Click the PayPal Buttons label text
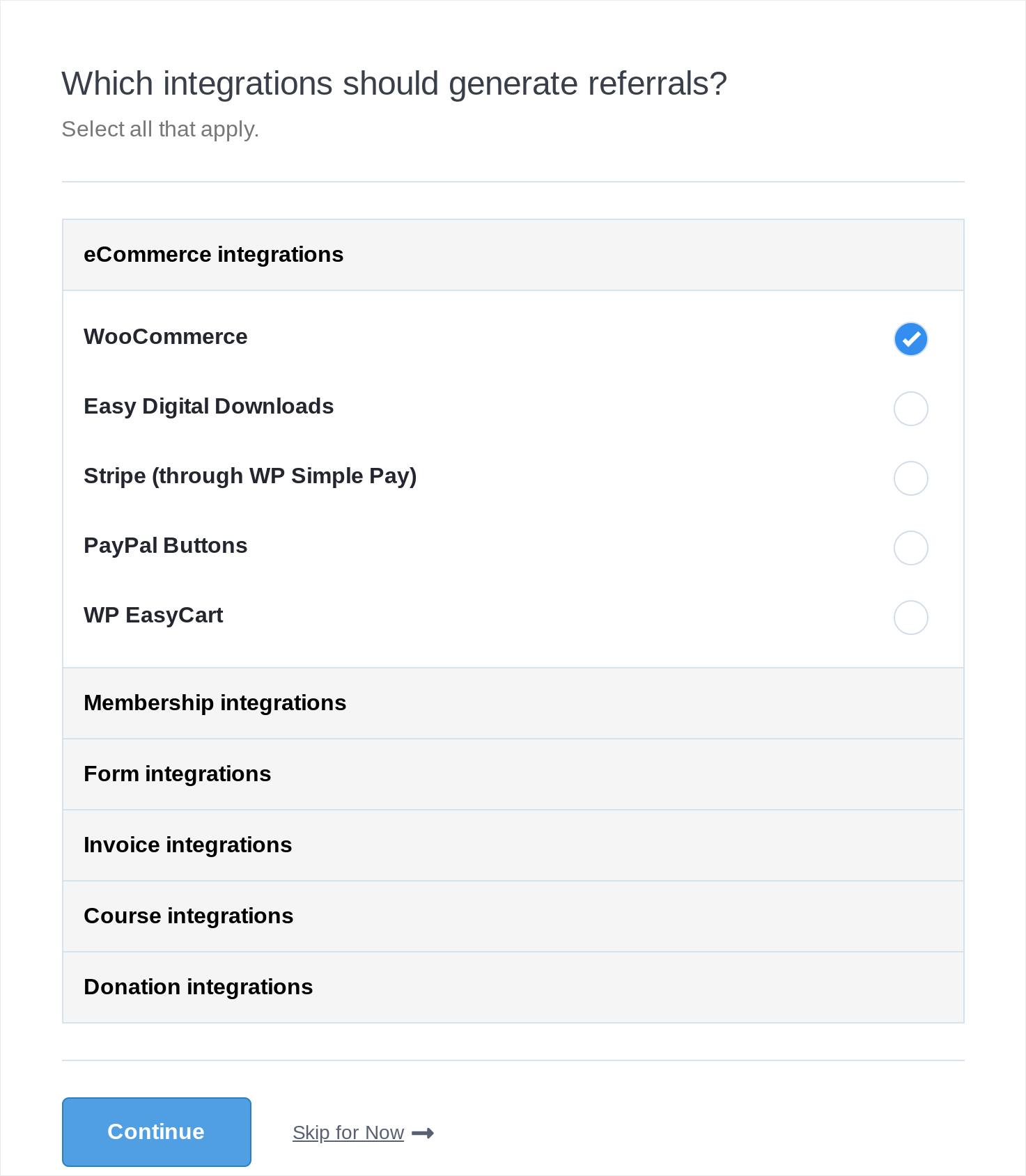1026x1176 pixels. click(165, 546)
